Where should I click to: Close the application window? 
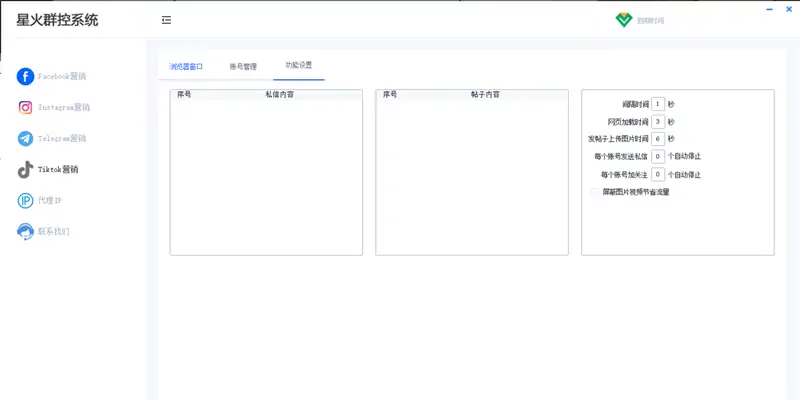(x=789, y=9)
